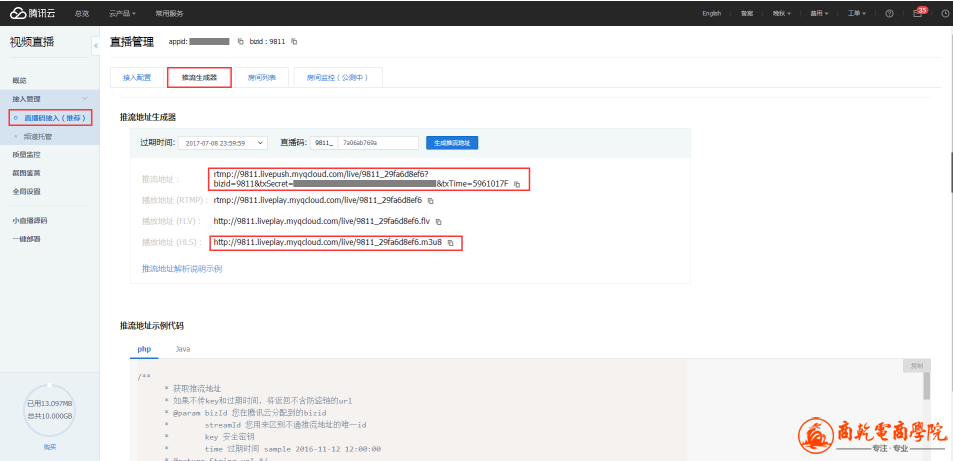
Task: Open the help question mark icon
Action: pyautogui.click(x=889, y=14)
